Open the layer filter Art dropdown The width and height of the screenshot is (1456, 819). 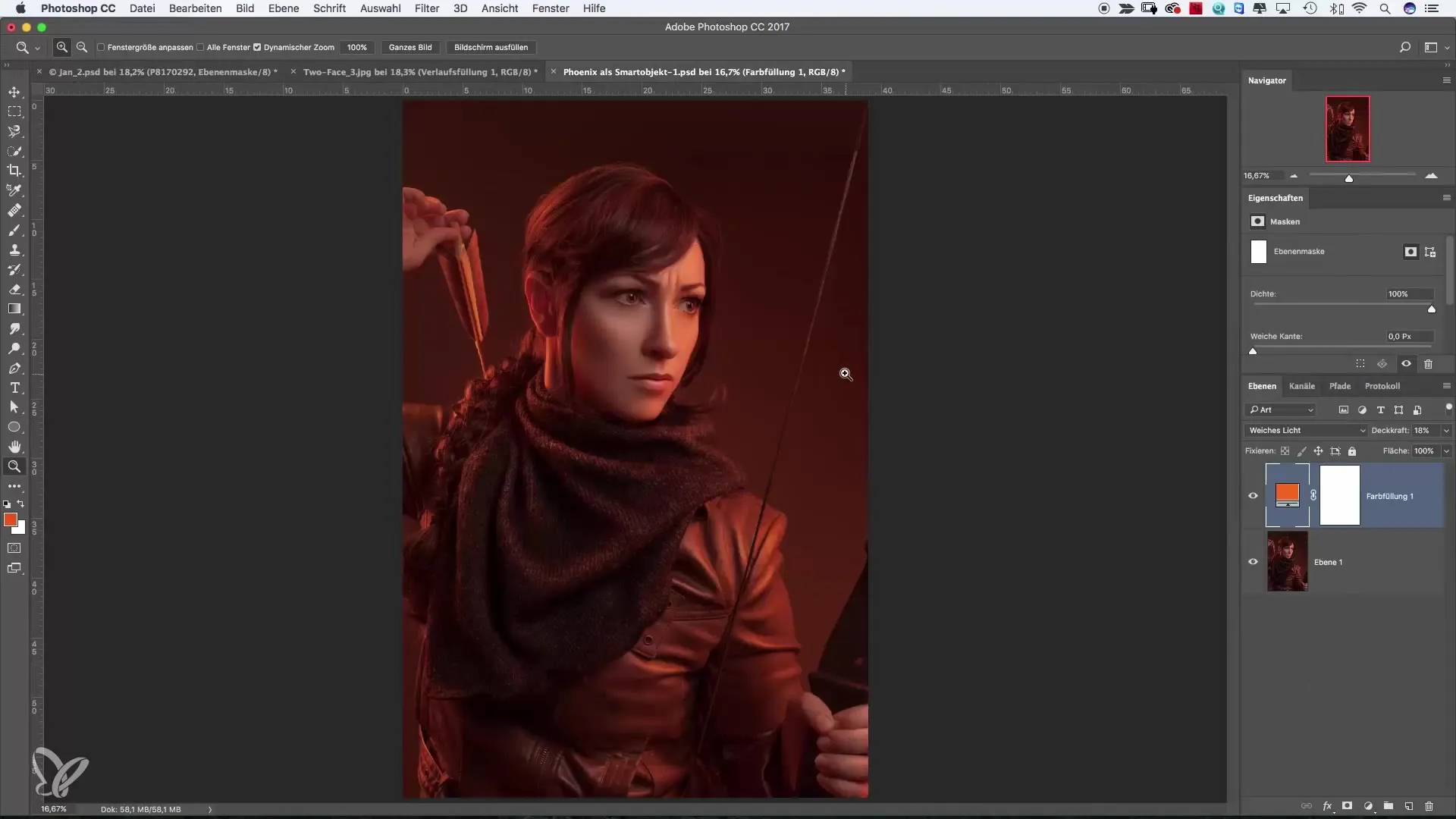click(x=1281, y=409)
